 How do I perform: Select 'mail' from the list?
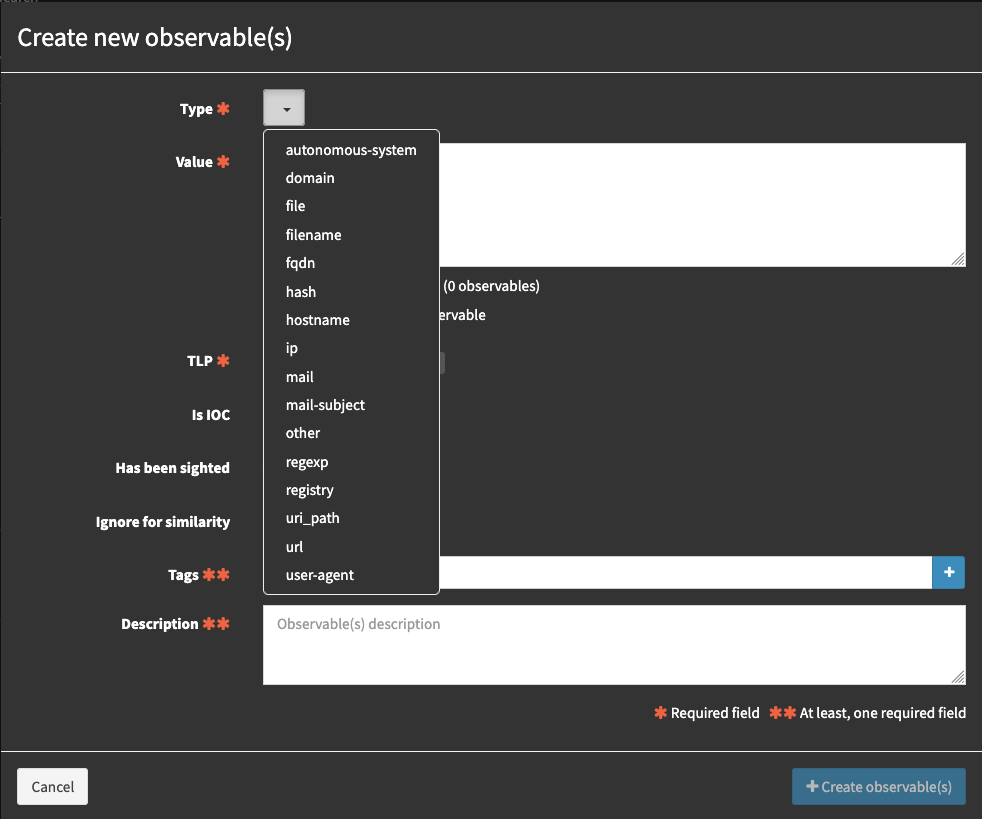[x=299, y=377]
